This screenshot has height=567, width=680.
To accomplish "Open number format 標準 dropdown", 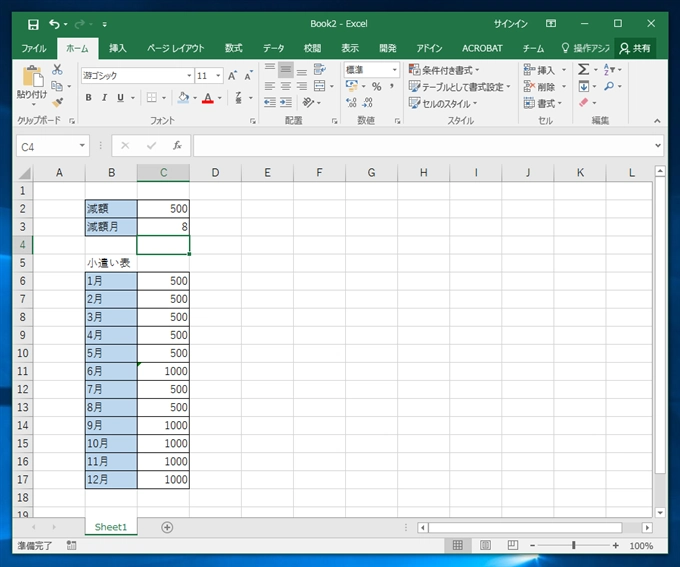I will [395, 70].
